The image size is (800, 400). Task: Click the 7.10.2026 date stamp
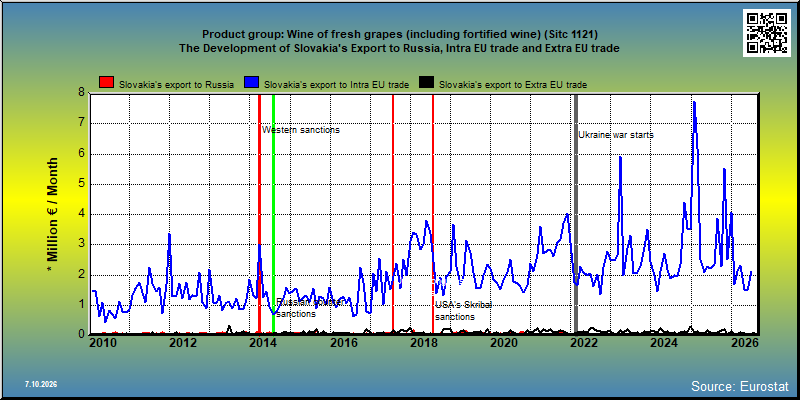[x=41, y=384]
